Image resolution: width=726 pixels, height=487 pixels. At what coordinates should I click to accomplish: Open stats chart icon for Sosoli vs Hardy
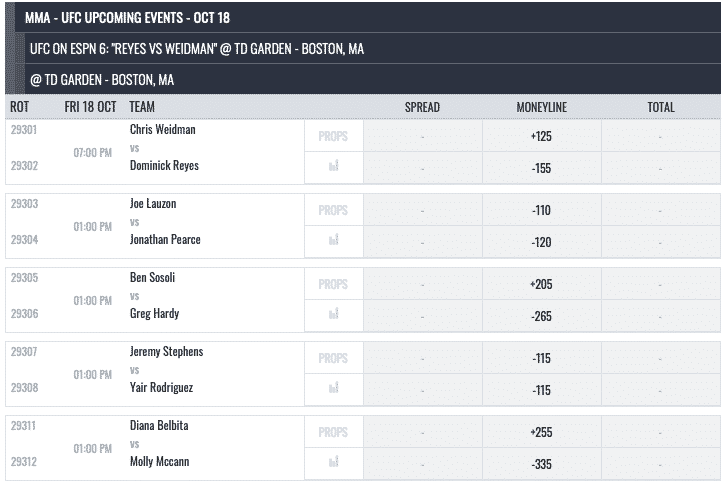pyautogui.click(x=333, y=314)
